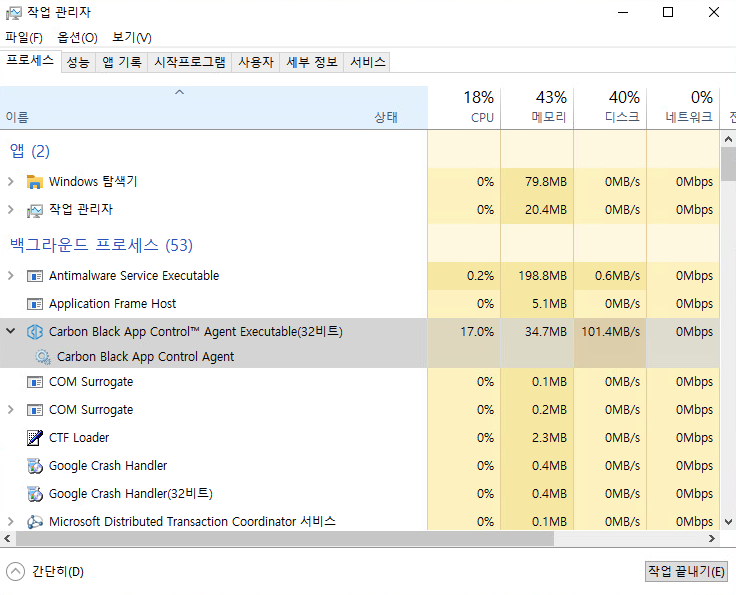Click the sort arrow above 이름 column
Viewport: 736px width, 595px height.
pos(179,92)
